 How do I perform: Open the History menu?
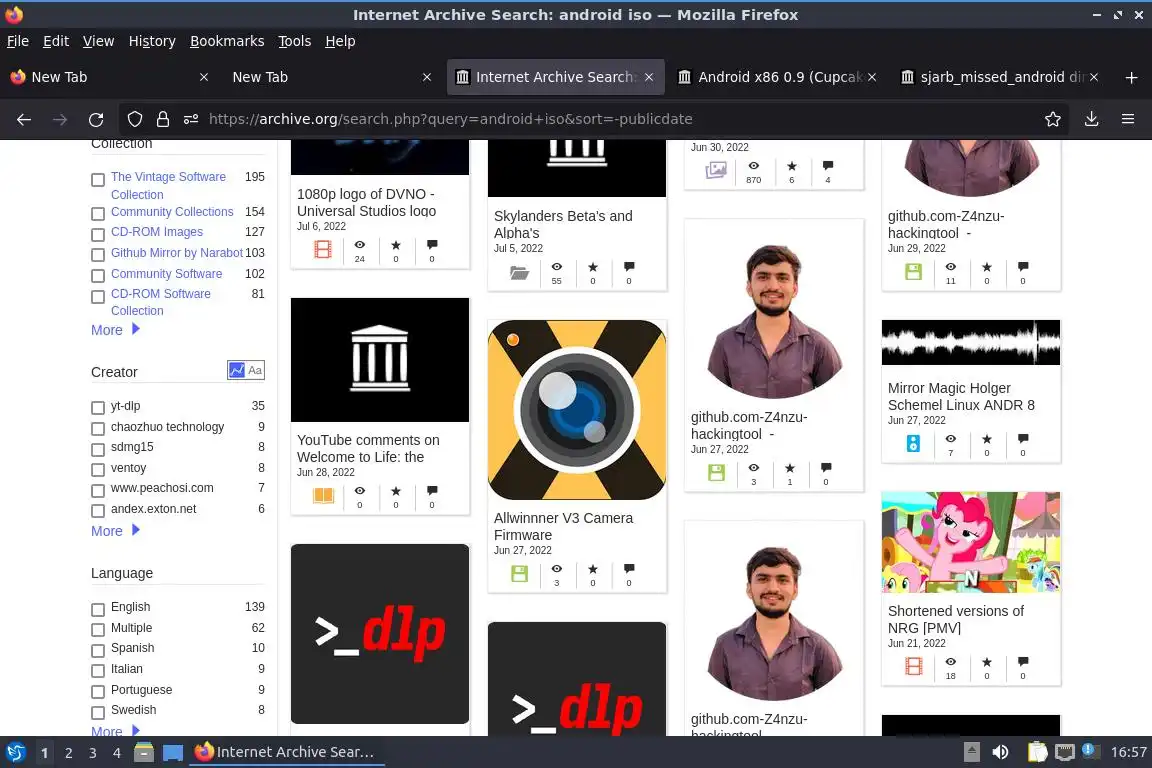pyautogui.click(x=152, y=41)
